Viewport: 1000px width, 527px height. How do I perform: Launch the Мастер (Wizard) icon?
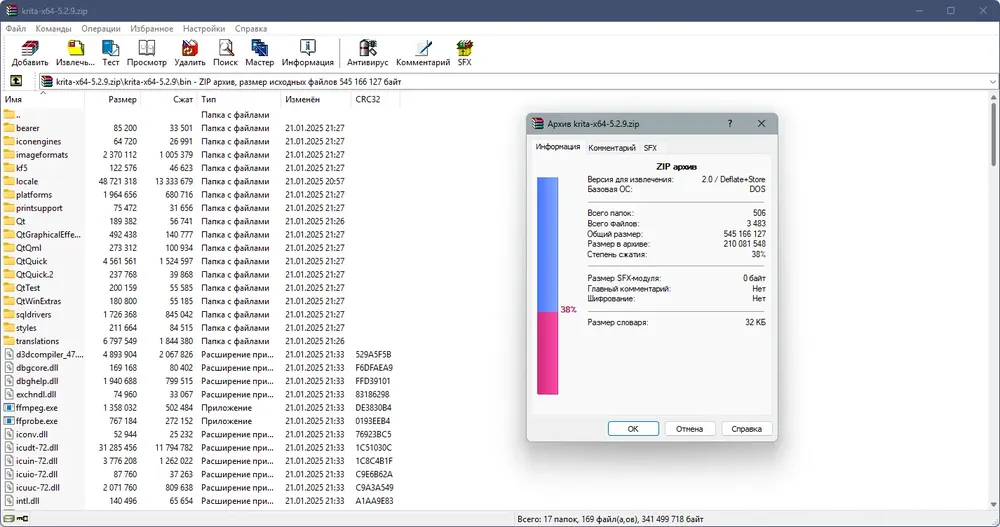click(260, 53)
